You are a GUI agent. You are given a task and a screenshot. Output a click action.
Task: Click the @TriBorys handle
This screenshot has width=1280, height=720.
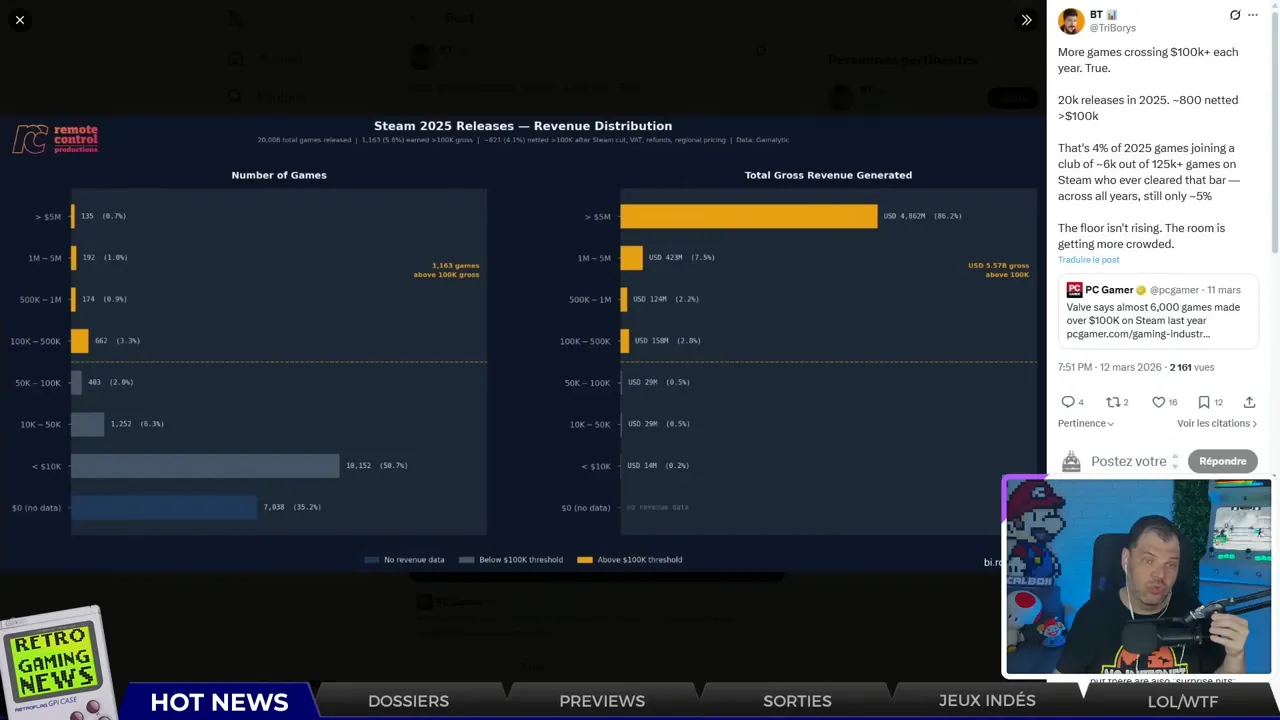(x=1112, y=28)
